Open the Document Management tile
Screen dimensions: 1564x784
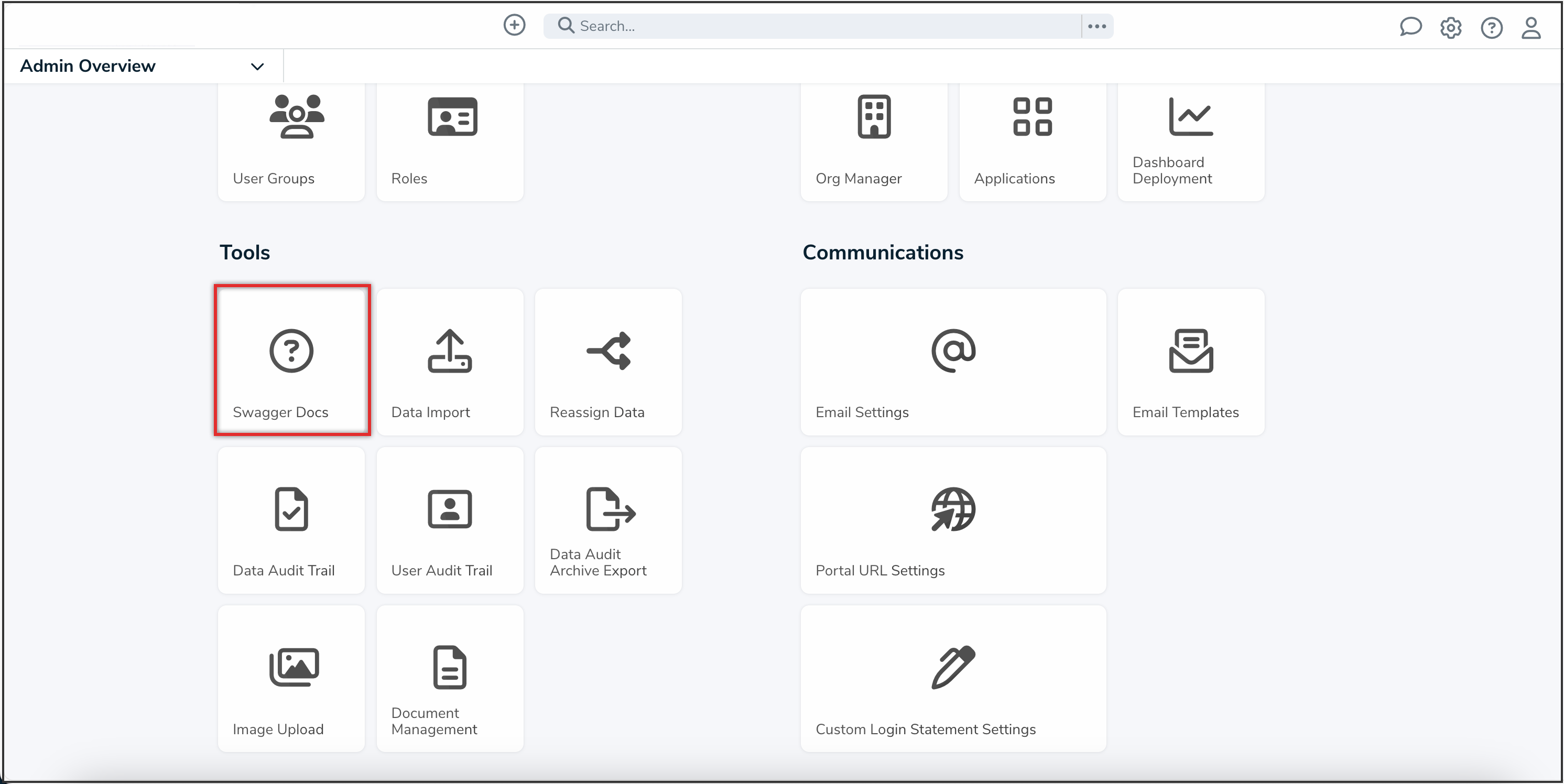point(449,678)
